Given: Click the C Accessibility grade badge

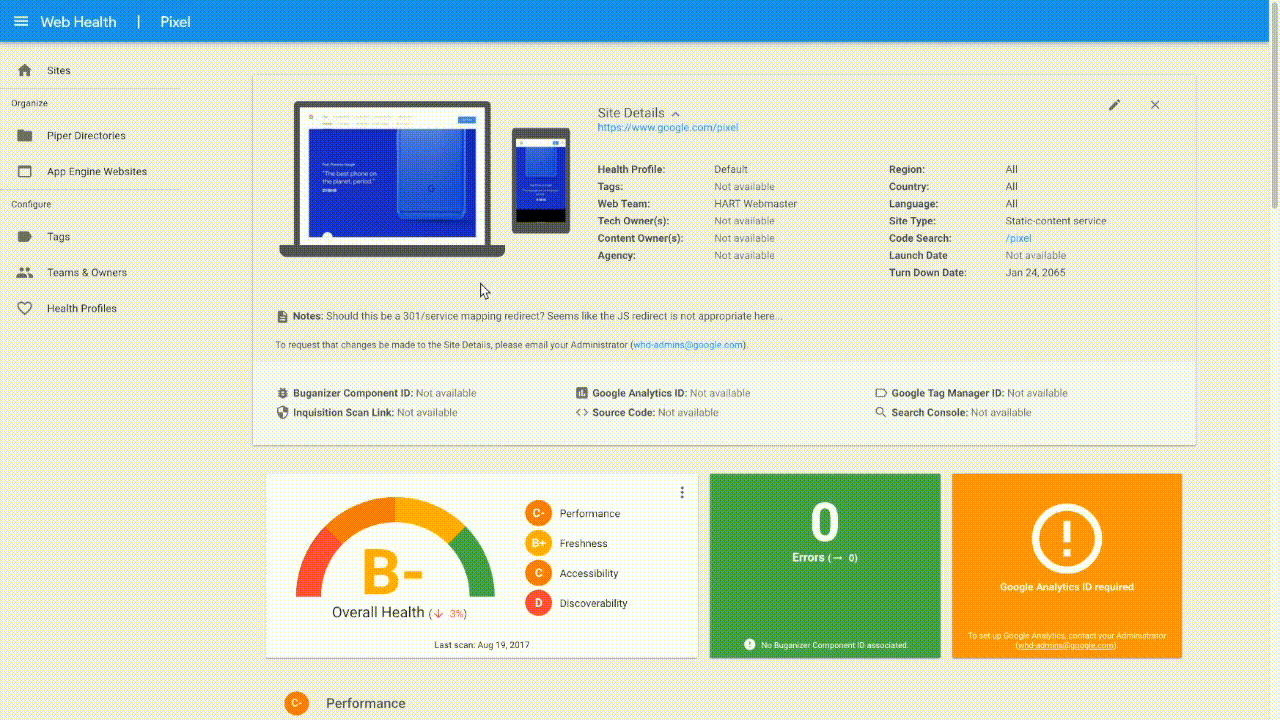Looking at the screenshot, I should pos(538,573).
